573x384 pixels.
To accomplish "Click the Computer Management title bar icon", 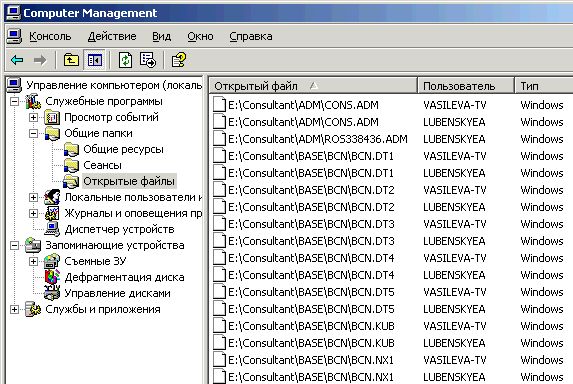I will [x=14, y=13].
